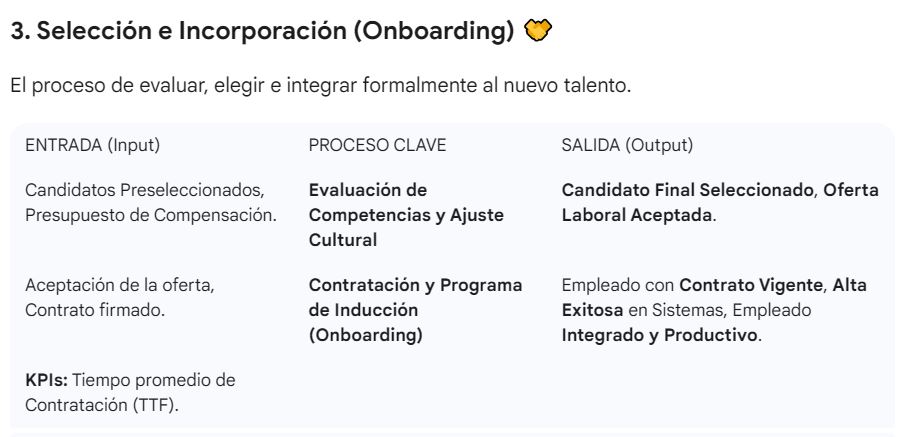904x437 pixels.
Task: Click the sentence describing the nuevo talento process
Action: (320, 86)
